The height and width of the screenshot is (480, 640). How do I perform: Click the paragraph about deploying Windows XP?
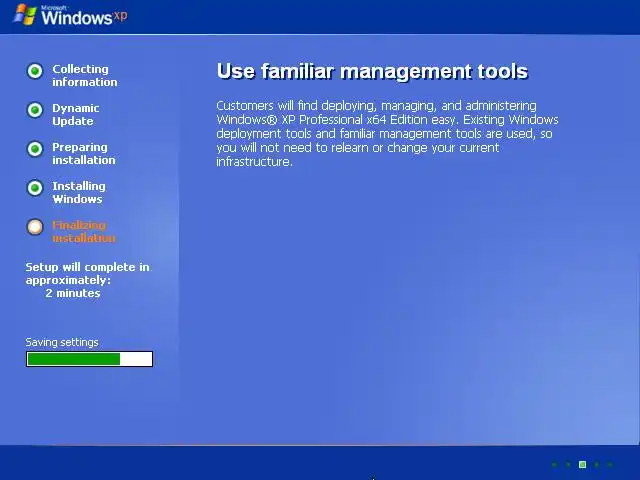point(387,133)
